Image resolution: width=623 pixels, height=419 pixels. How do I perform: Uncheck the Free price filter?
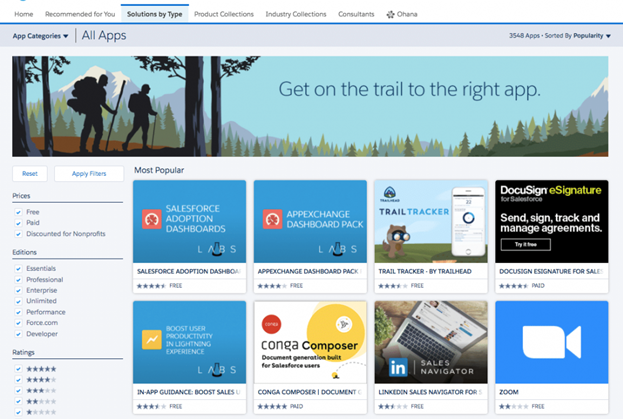(x=18, y=212)
